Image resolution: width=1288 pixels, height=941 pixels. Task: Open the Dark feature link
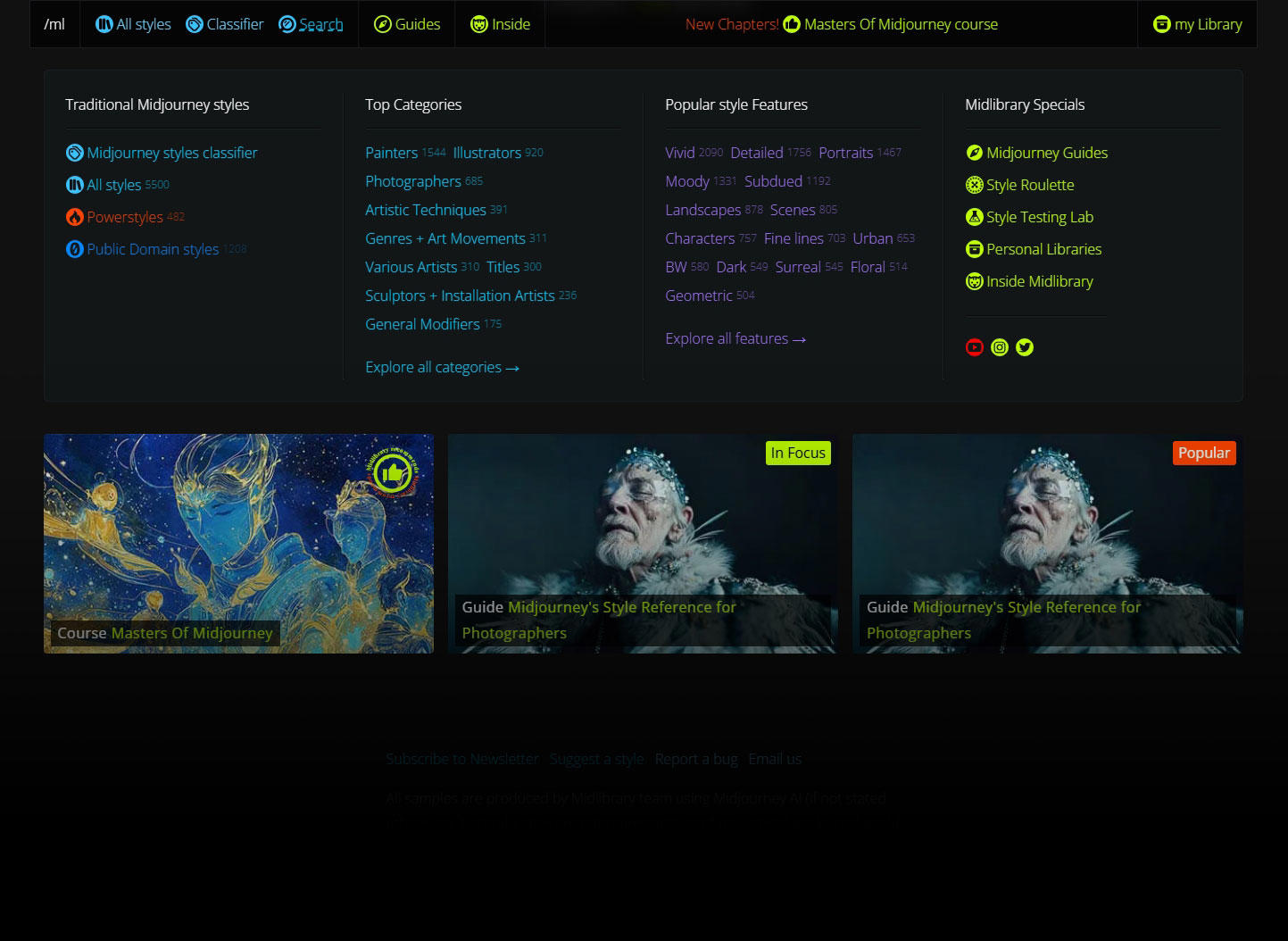(732, 267)
